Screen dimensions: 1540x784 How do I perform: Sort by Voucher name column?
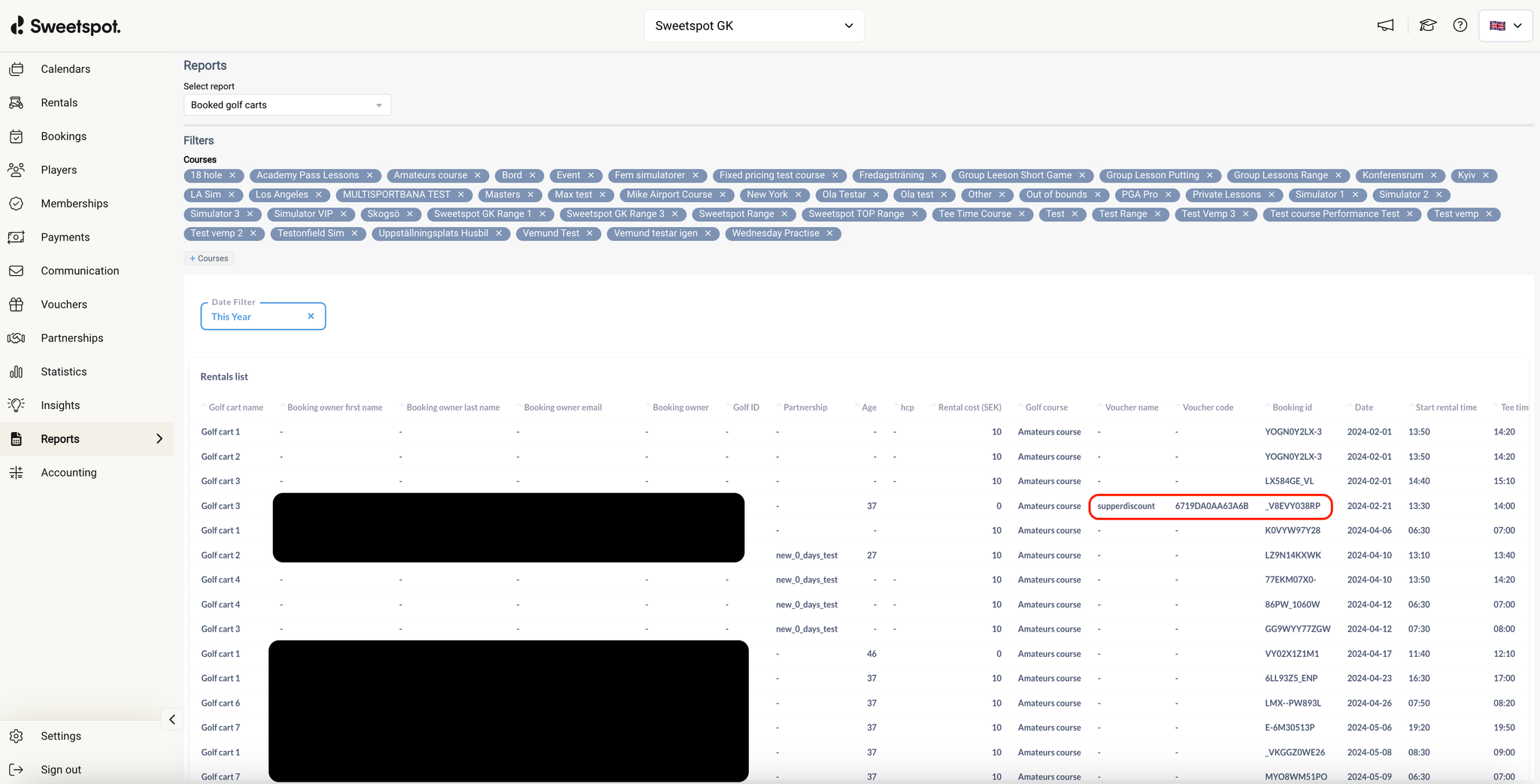[1131, 407]
